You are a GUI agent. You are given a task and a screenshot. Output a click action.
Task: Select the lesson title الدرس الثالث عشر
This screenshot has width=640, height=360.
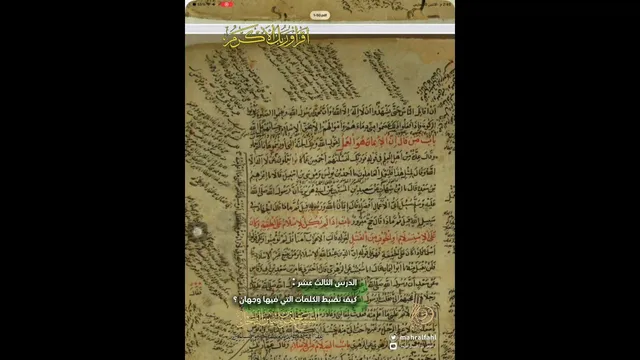[x=327, y=282]
